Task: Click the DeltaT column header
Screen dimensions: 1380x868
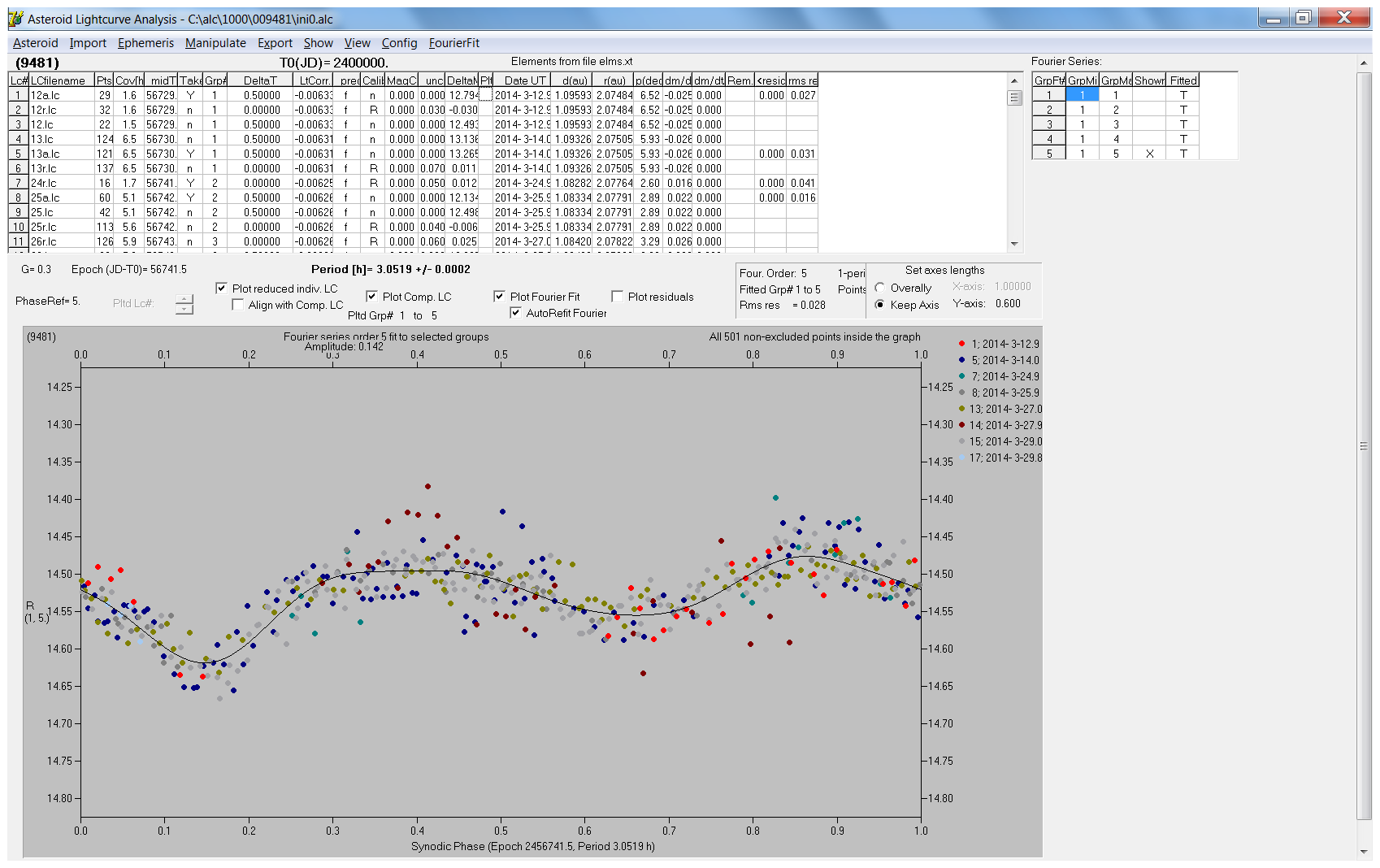Action: (261, 80)
